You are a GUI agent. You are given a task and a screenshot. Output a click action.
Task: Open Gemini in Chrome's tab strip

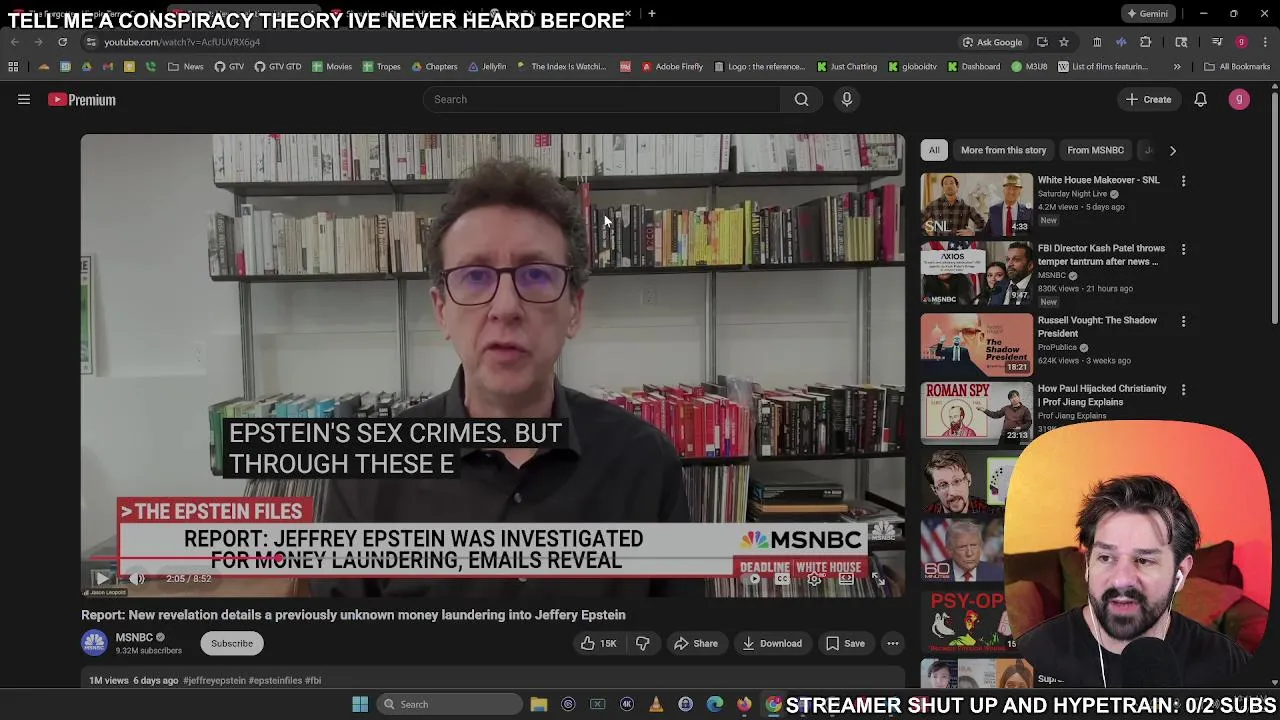(x=1146, y=14)
